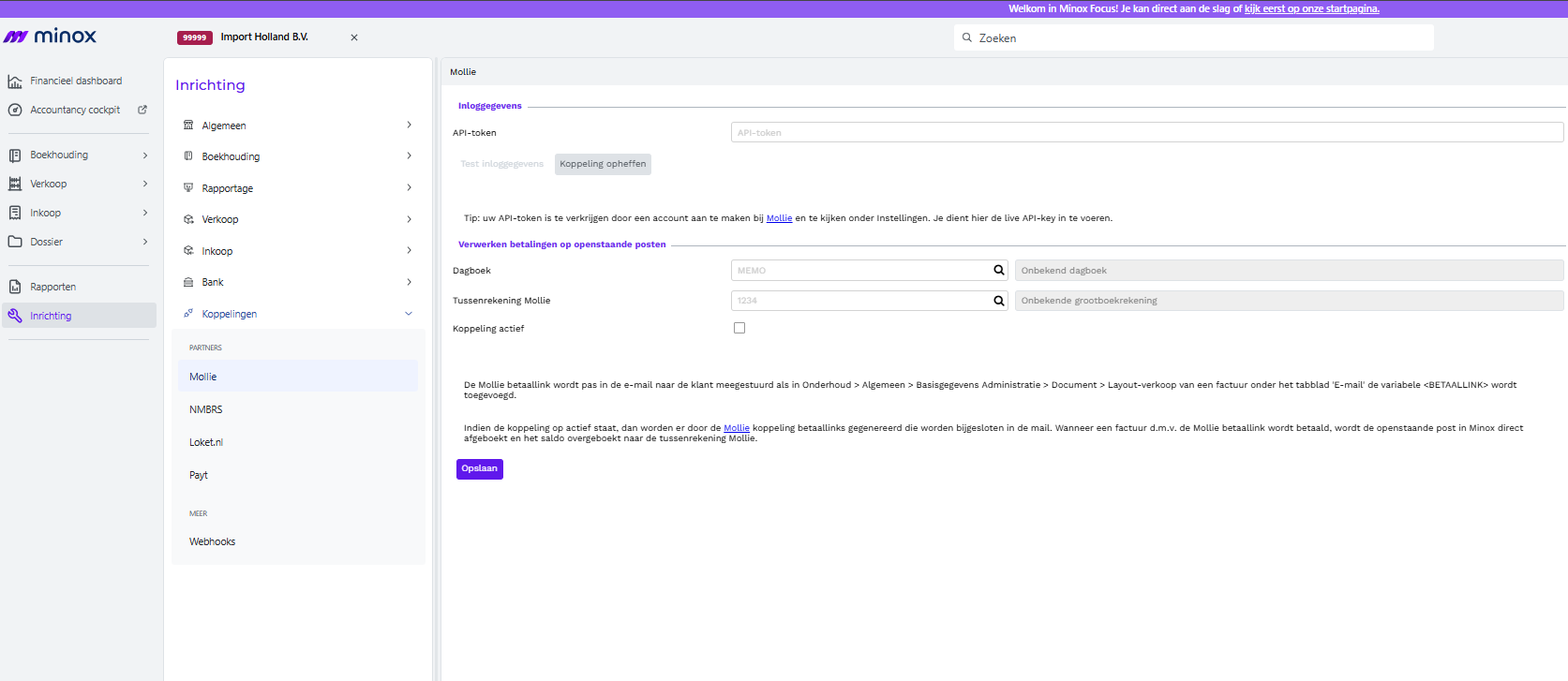Select NMBRS under Partners

(298, 409)
